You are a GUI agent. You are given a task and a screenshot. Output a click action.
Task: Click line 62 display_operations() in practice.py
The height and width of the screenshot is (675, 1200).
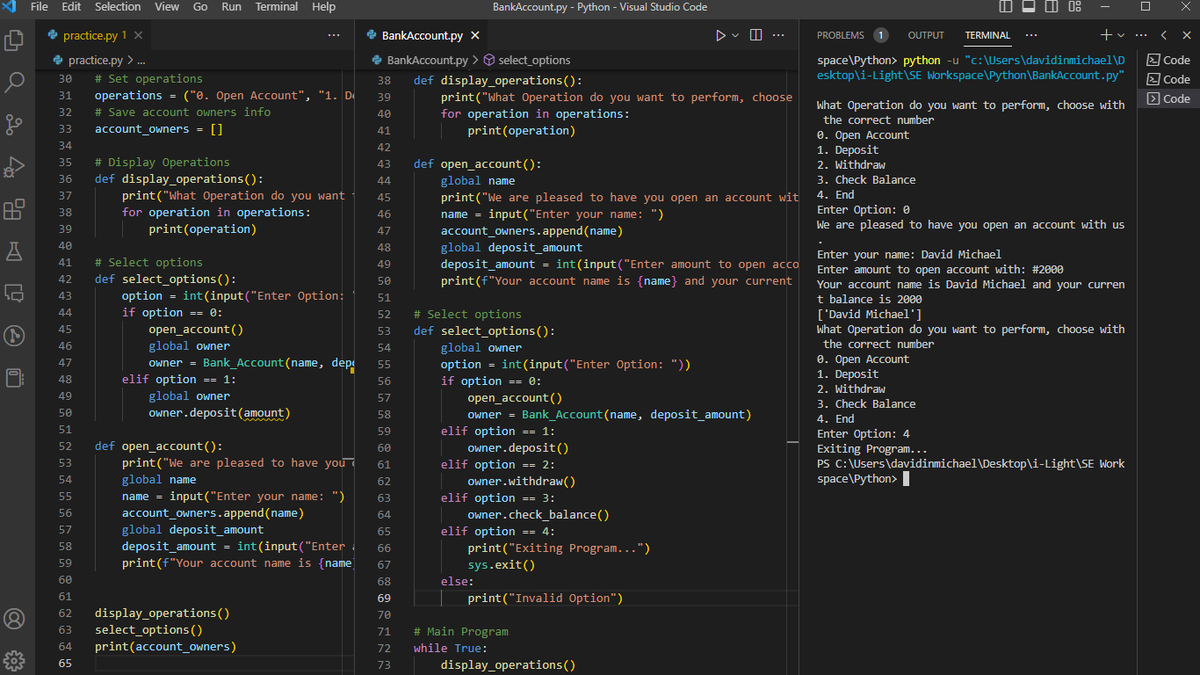162,613
